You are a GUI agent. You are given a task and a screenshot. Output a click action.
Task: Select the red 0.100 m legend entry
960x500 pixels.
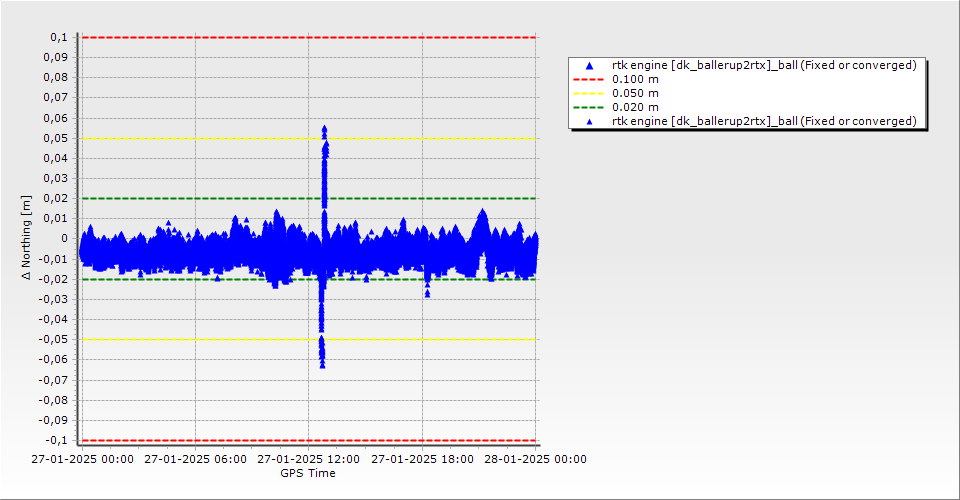636,79
